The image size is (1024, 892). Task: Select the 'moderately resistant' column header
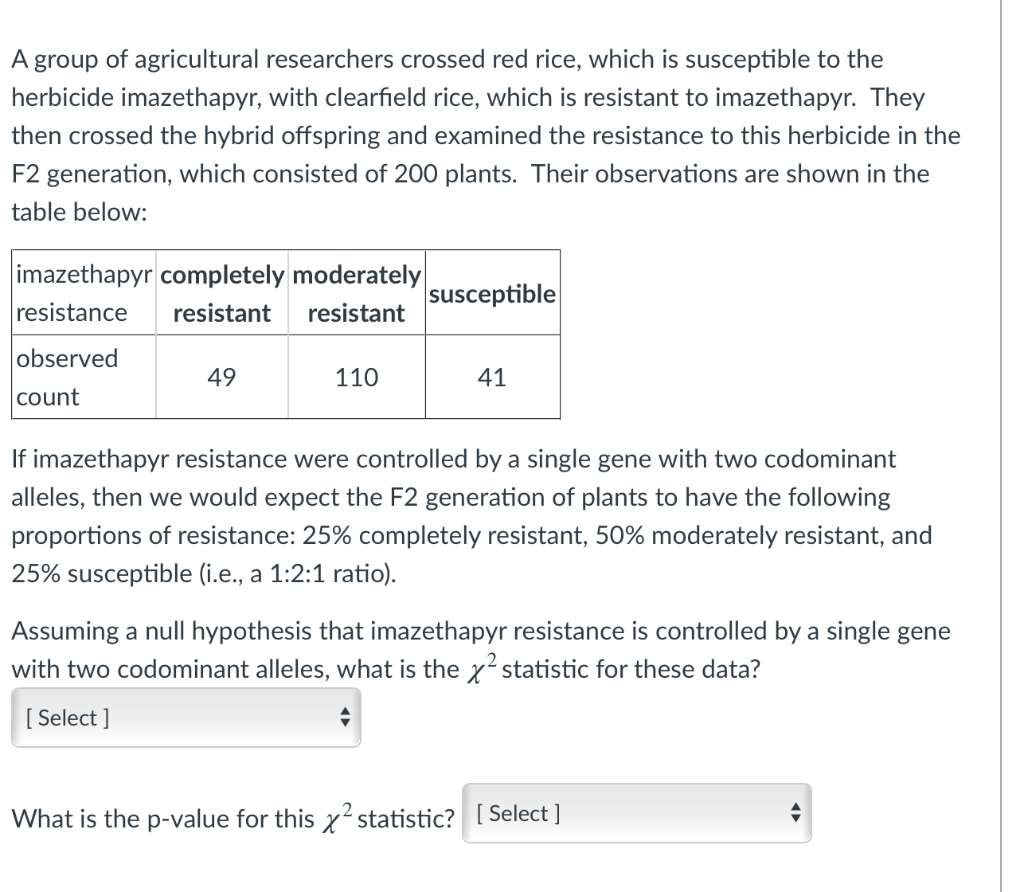pyautogui.click(x=357, y=293)
